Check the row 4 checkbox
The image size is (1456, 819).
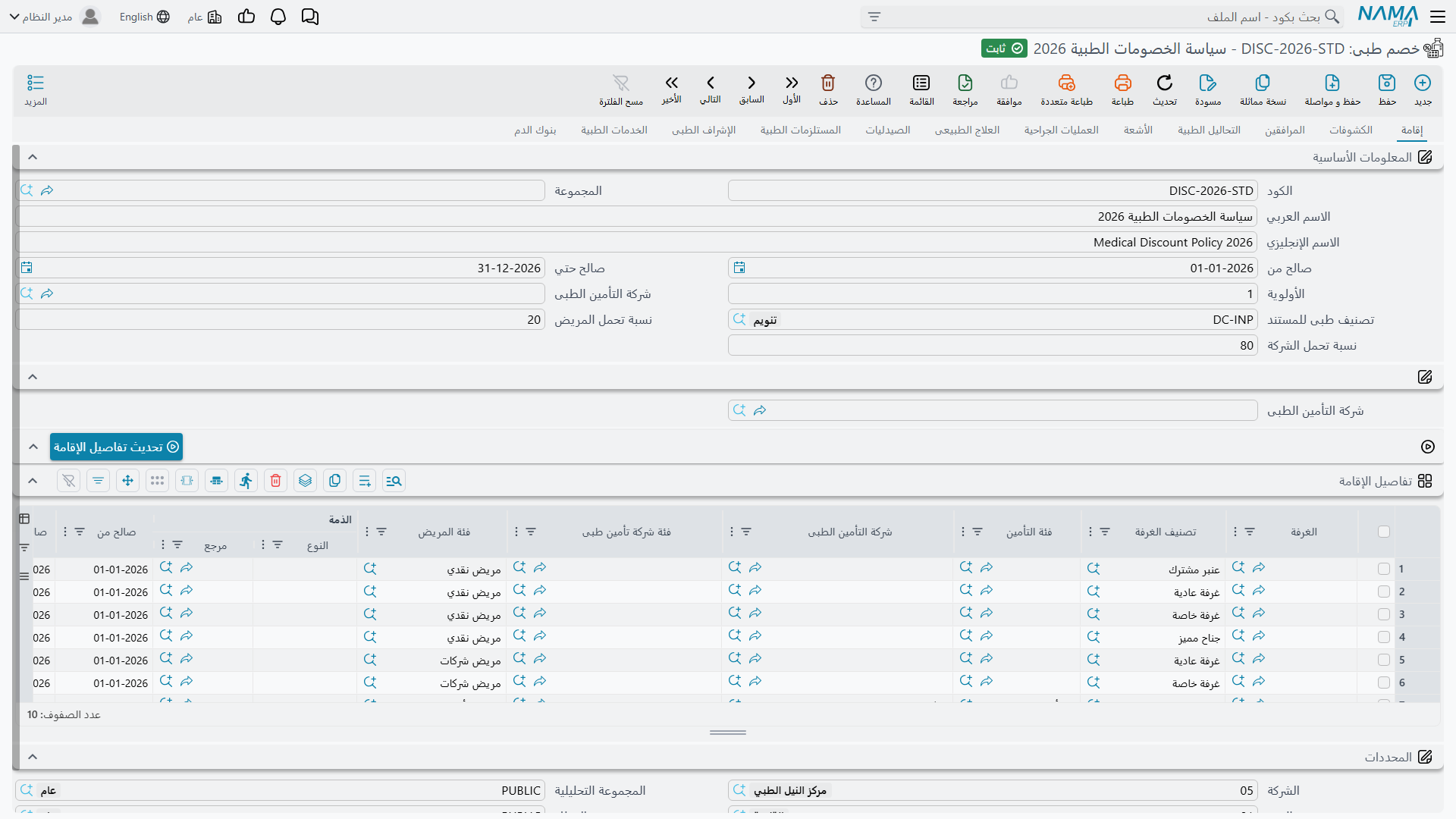coord(1384,637)
